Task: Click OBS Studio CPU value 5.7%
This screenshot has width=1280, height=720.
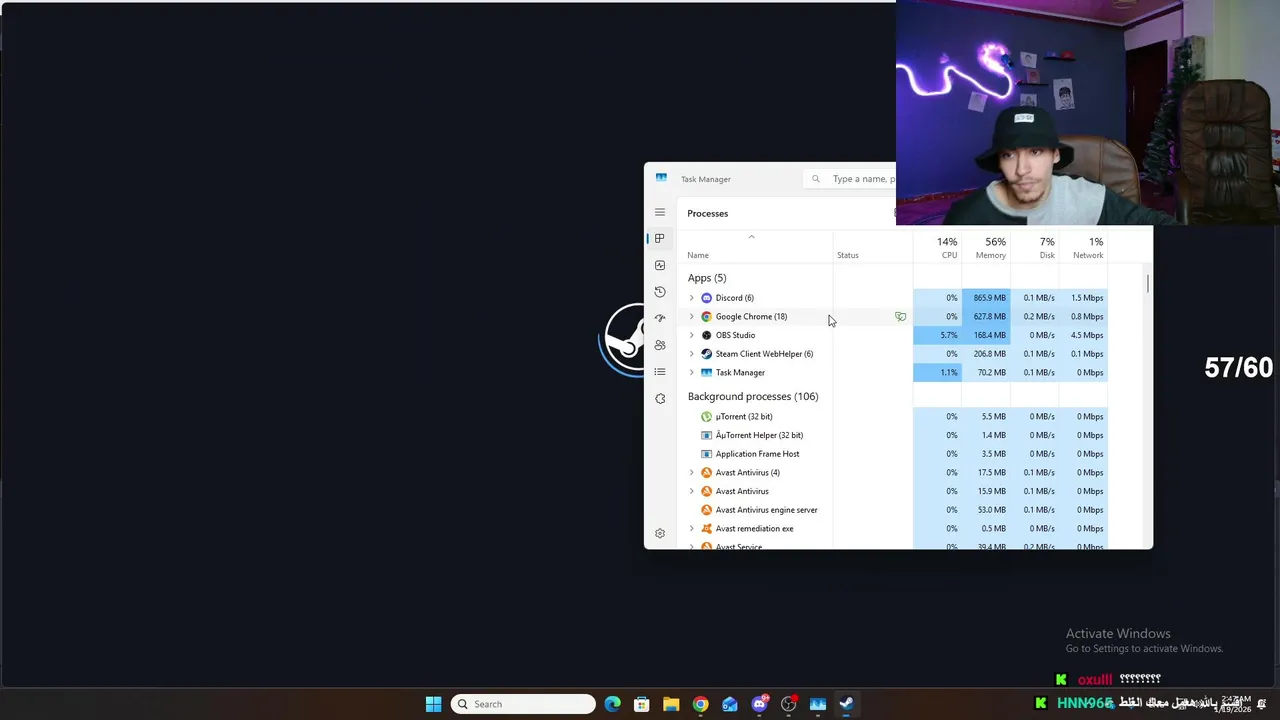Action: [949, 335]
